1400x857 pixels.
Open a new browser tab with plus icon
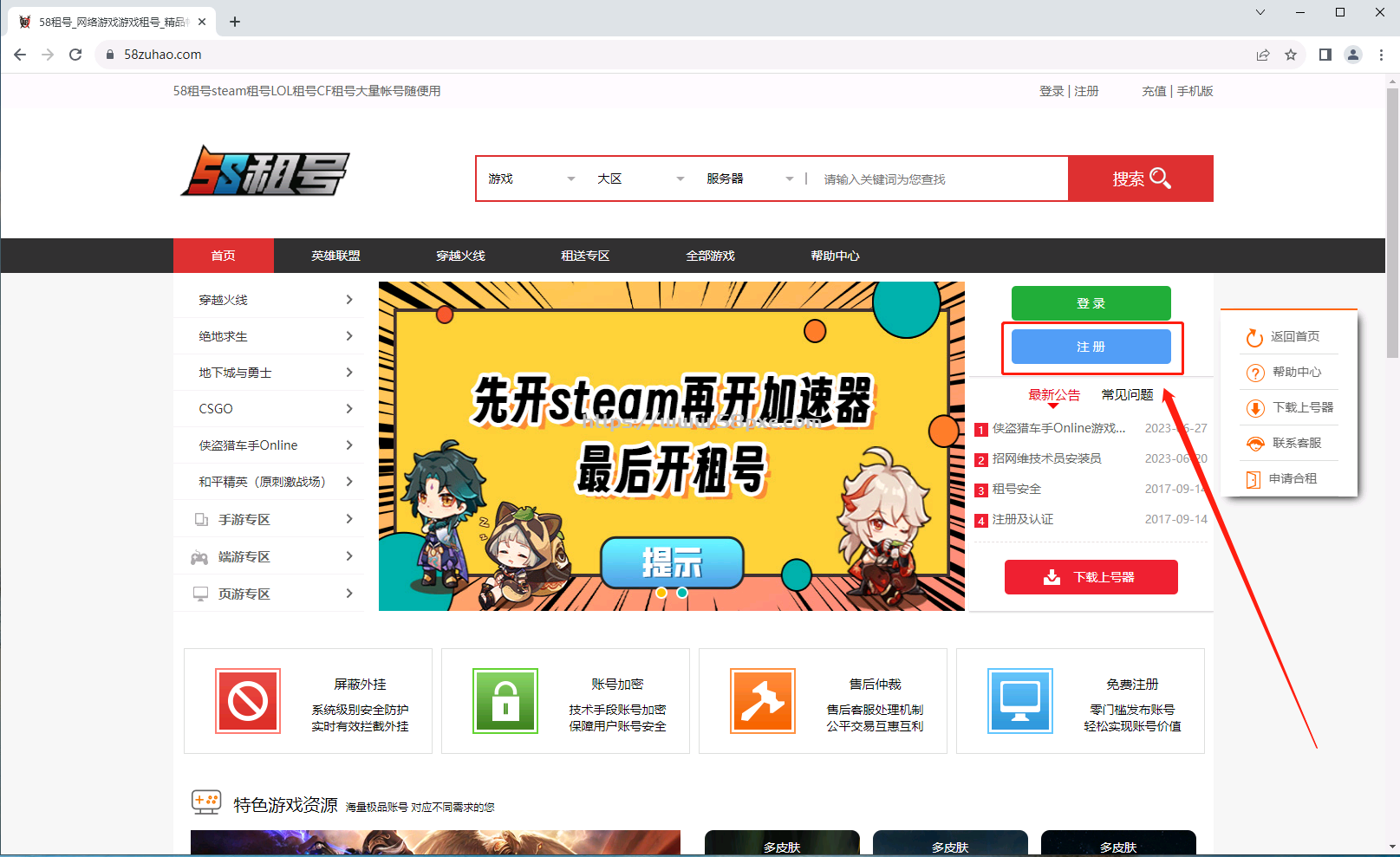tap(235, 22)
